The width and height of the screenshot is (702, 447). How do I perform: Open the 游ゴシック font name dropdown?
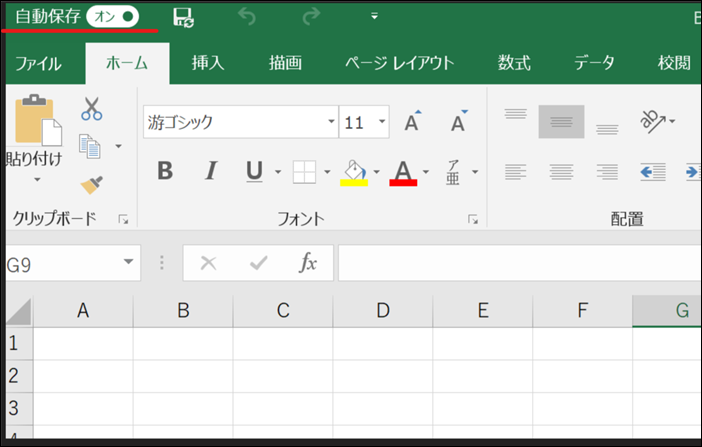click(331, 121)
